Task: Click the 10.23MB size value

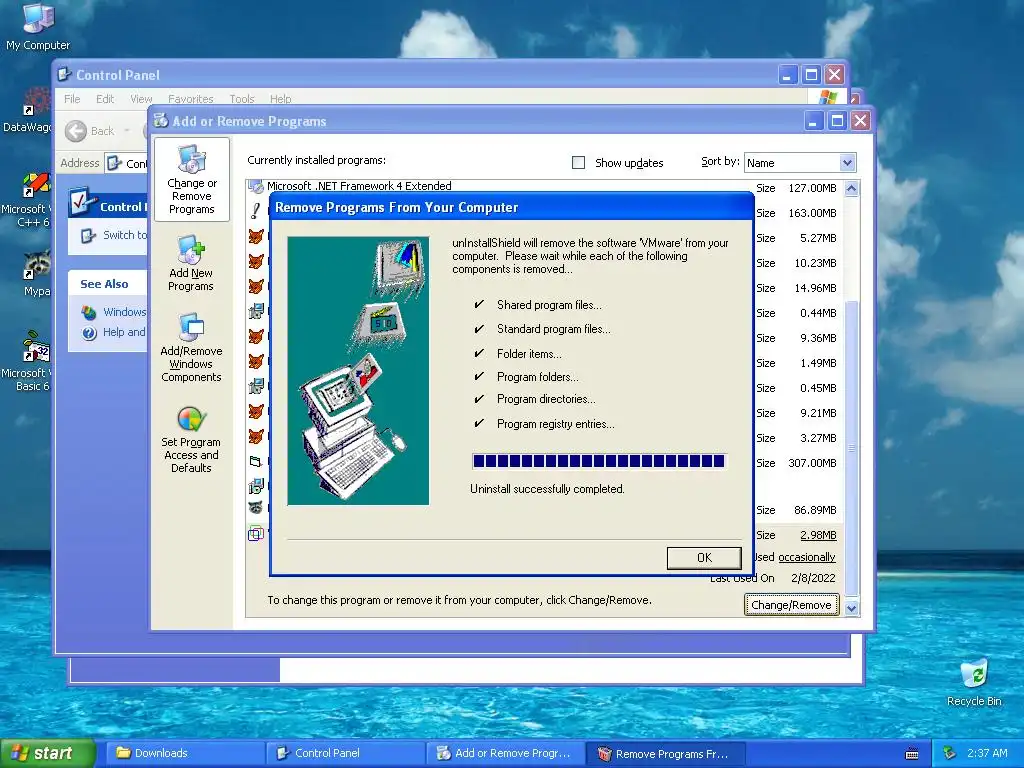Action: [x=815, y=263]
